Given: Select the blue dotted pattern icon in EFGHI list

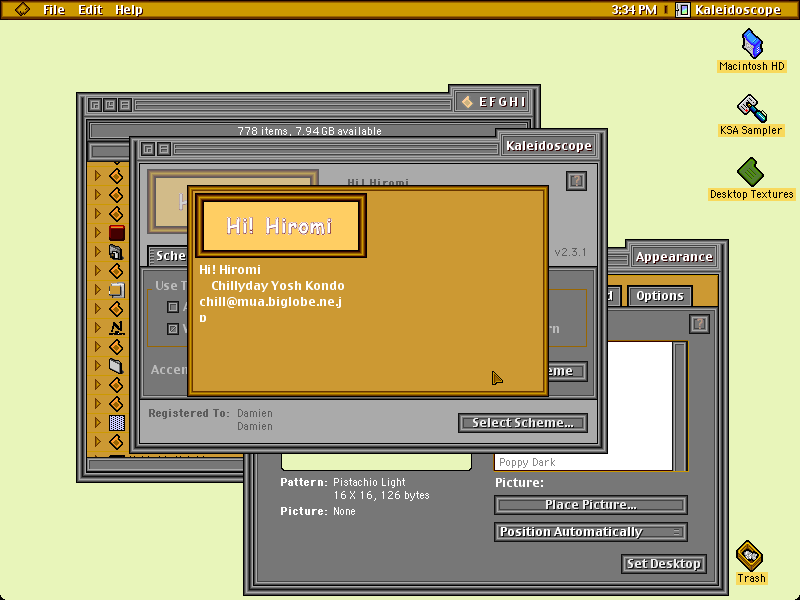Looking at the screenshot, I should click(x=117, y=423).
